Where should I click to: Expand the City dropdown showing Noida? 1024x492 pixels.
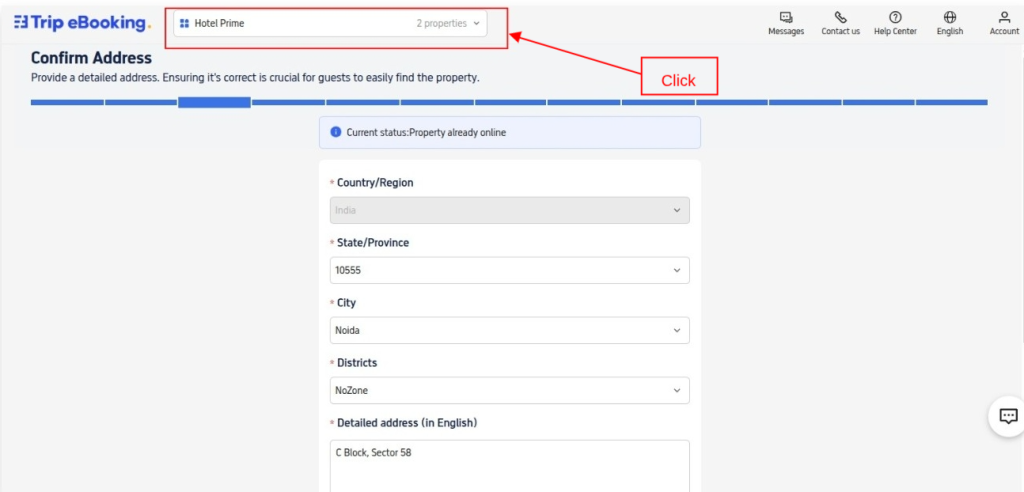(x=509, y=330)
